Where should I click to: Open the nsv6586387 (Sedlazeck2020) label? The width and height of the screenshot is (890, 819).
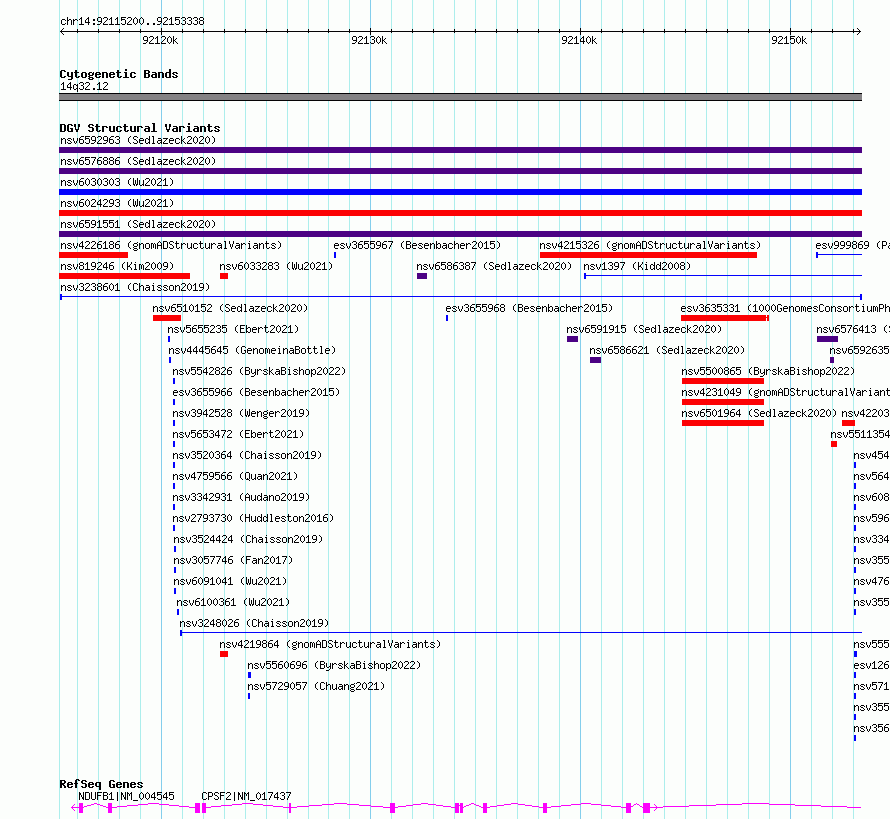coord(494,266)
